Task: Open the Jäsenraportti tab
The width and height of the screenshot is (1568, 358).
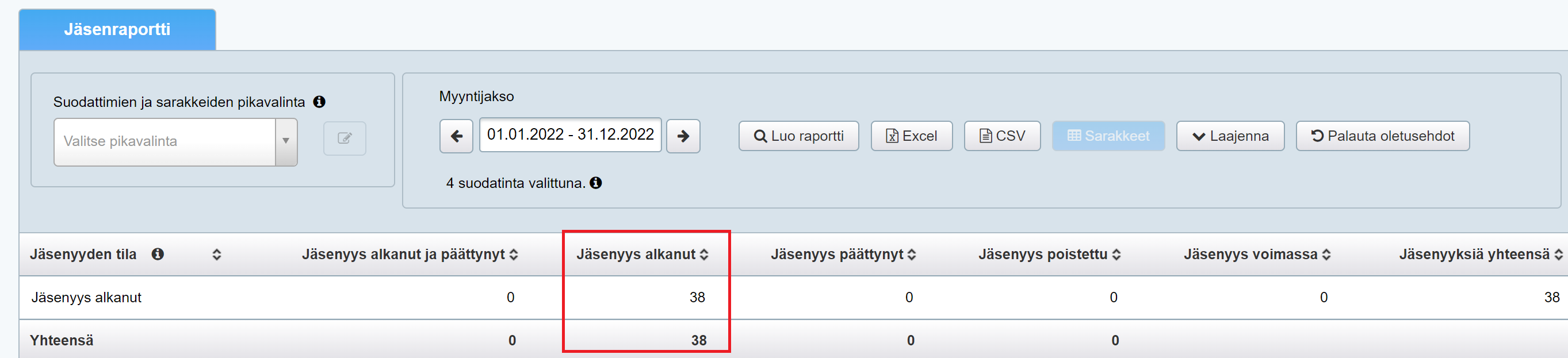Action: (x=117, y=29)
